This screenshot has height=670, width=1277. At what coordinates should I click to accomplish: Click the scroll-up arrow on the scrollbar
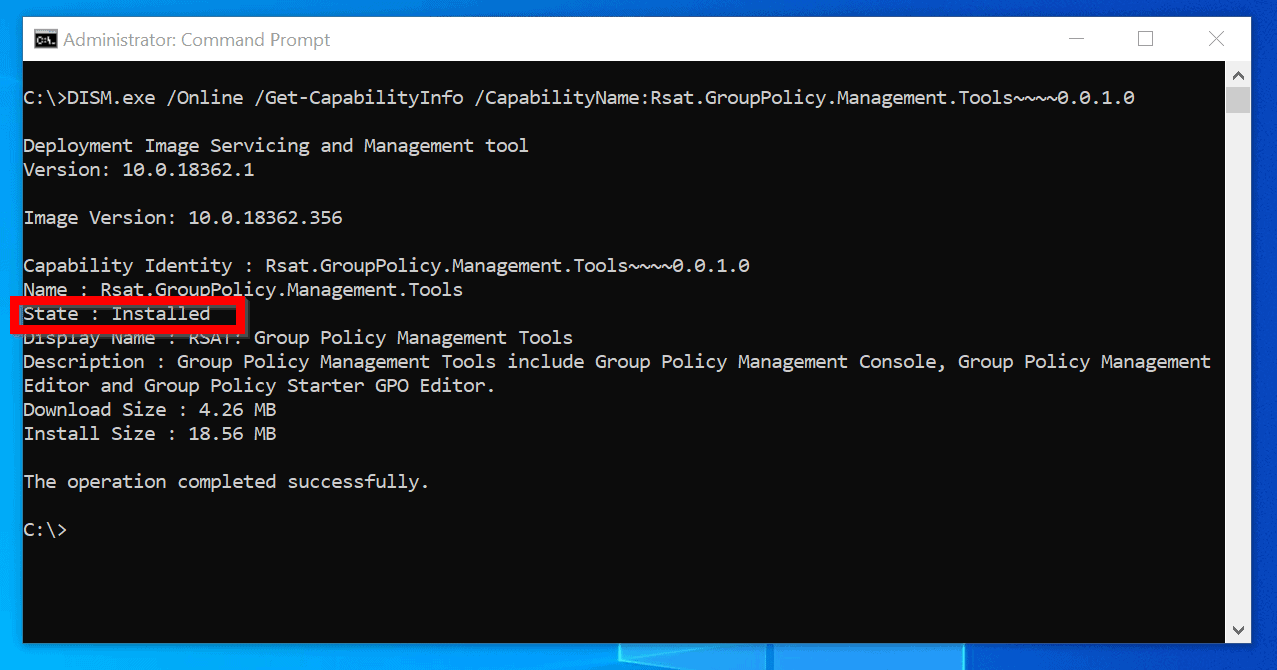1238,74
